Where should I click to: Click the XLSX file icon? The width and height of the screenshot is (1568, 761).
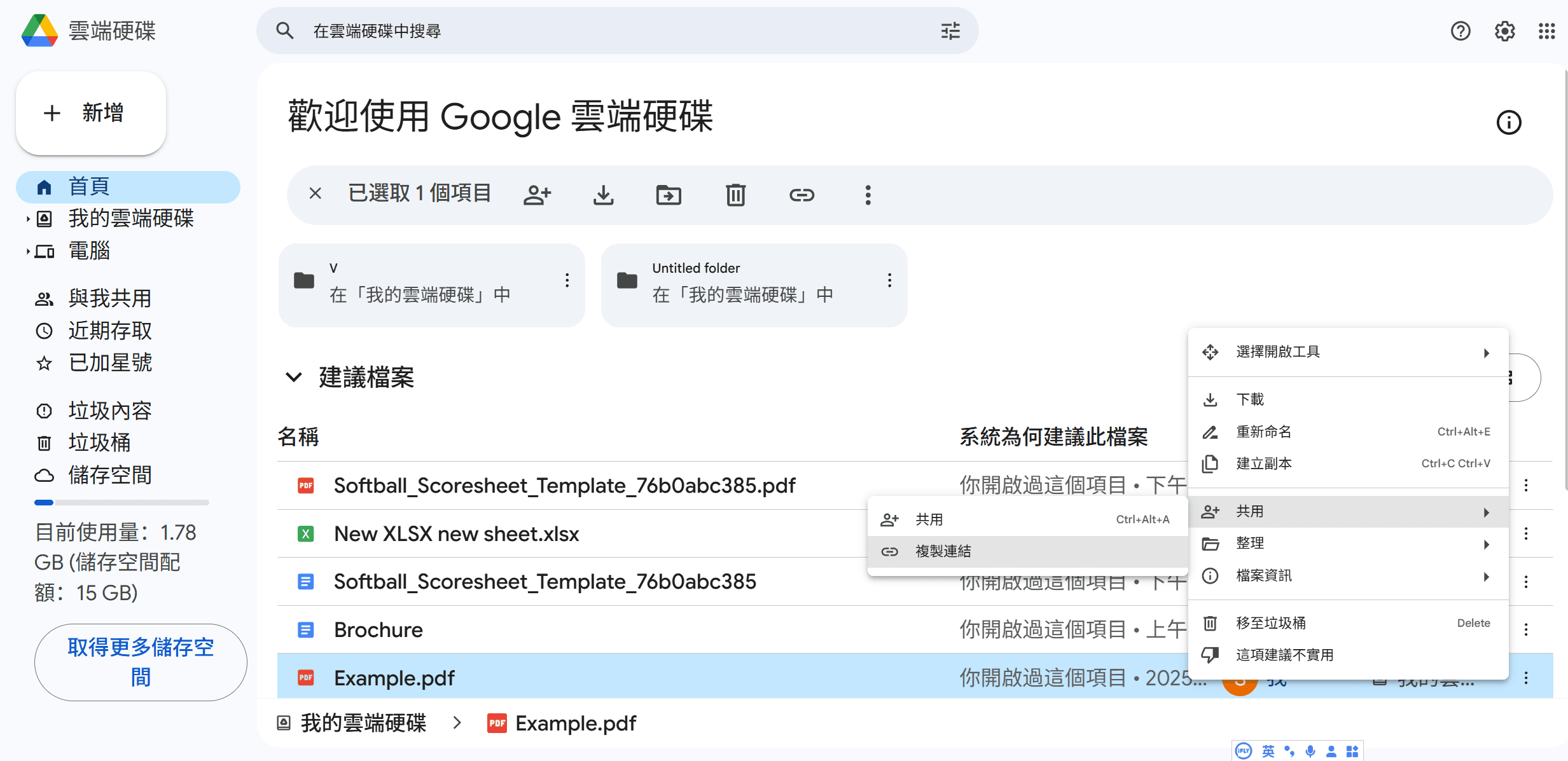click(x=306, y=534)
